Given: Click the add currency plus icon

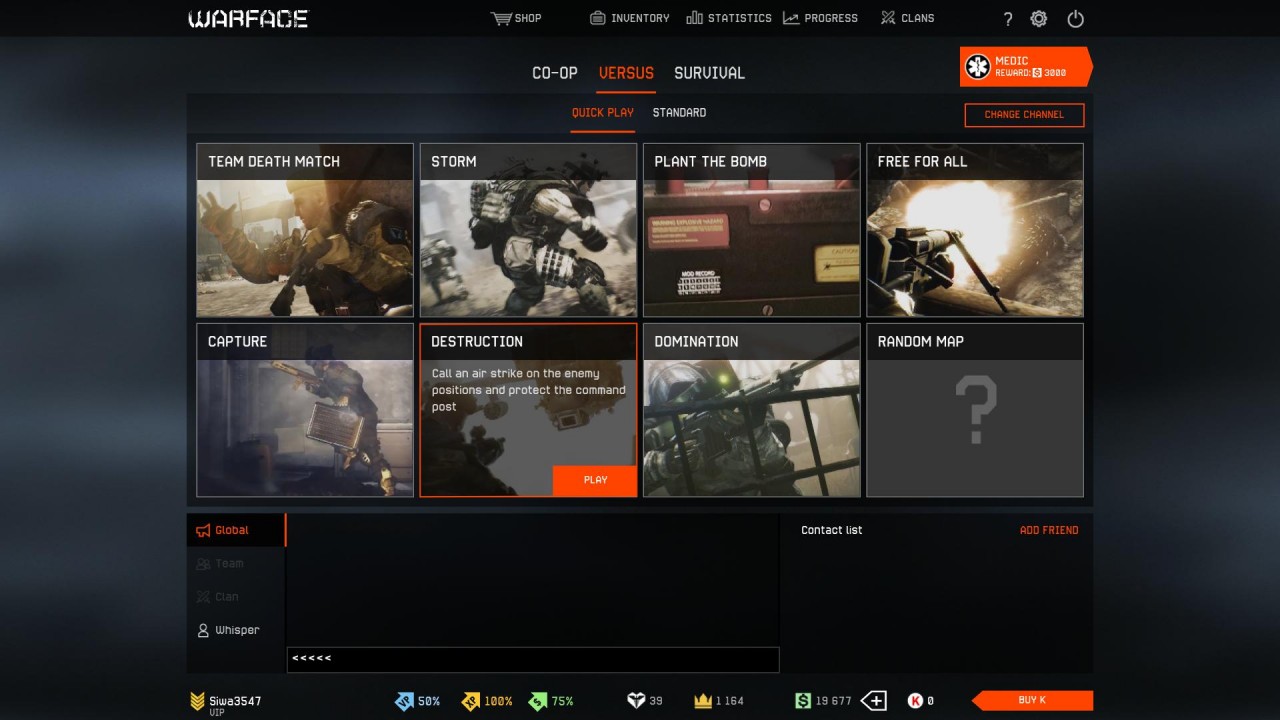Looking at the screenshot, I should click(x=874, y=701).
